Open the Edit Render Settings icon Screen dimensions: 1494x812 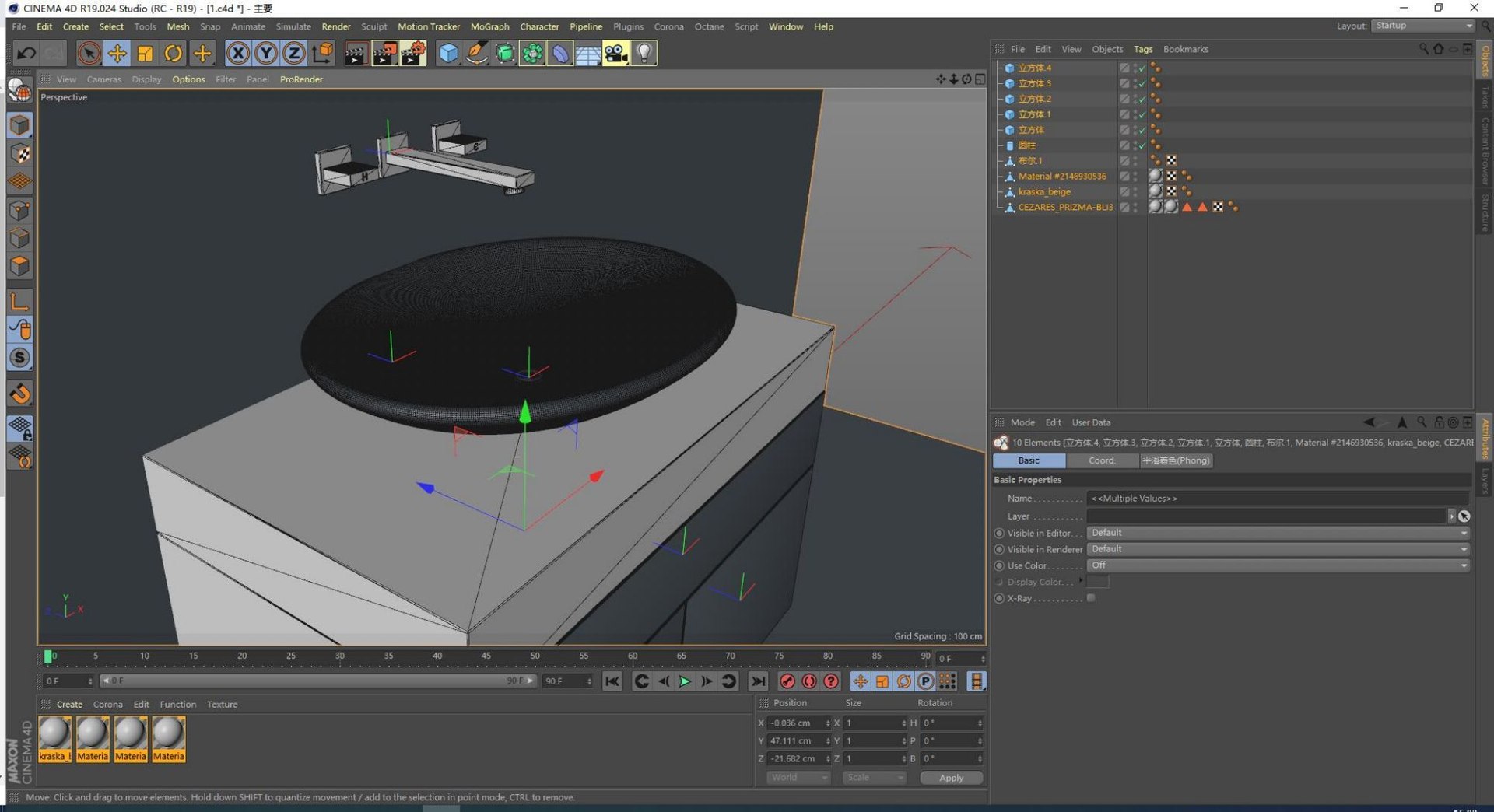point(412,53)
